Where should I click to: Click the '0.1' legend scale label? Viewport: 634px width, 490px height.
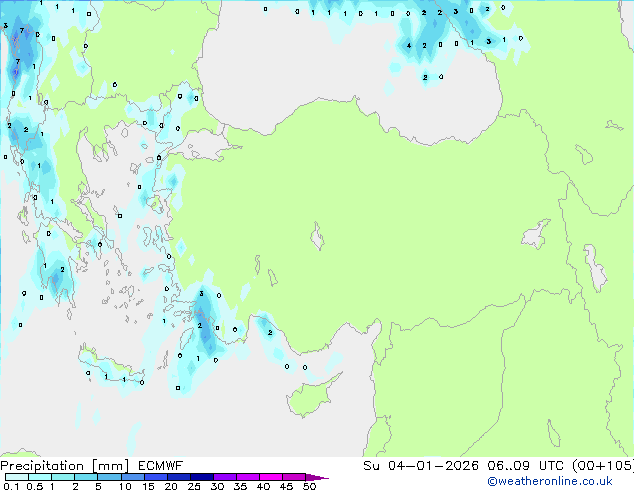pyautogui.click(x=11, y=486)
